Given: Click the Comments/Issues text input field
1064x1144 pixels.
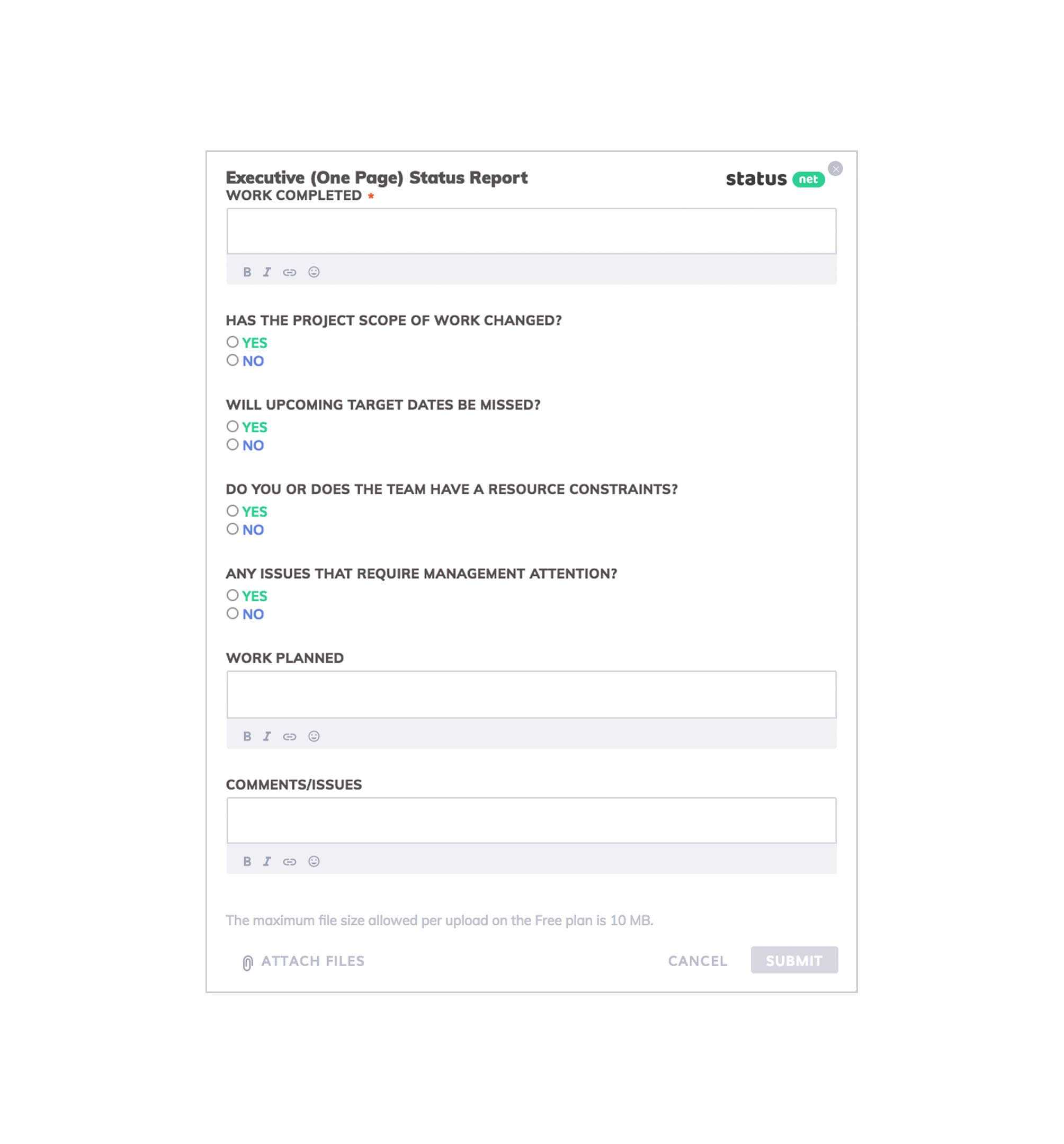Looking at the screenshot, I should 531,819.
